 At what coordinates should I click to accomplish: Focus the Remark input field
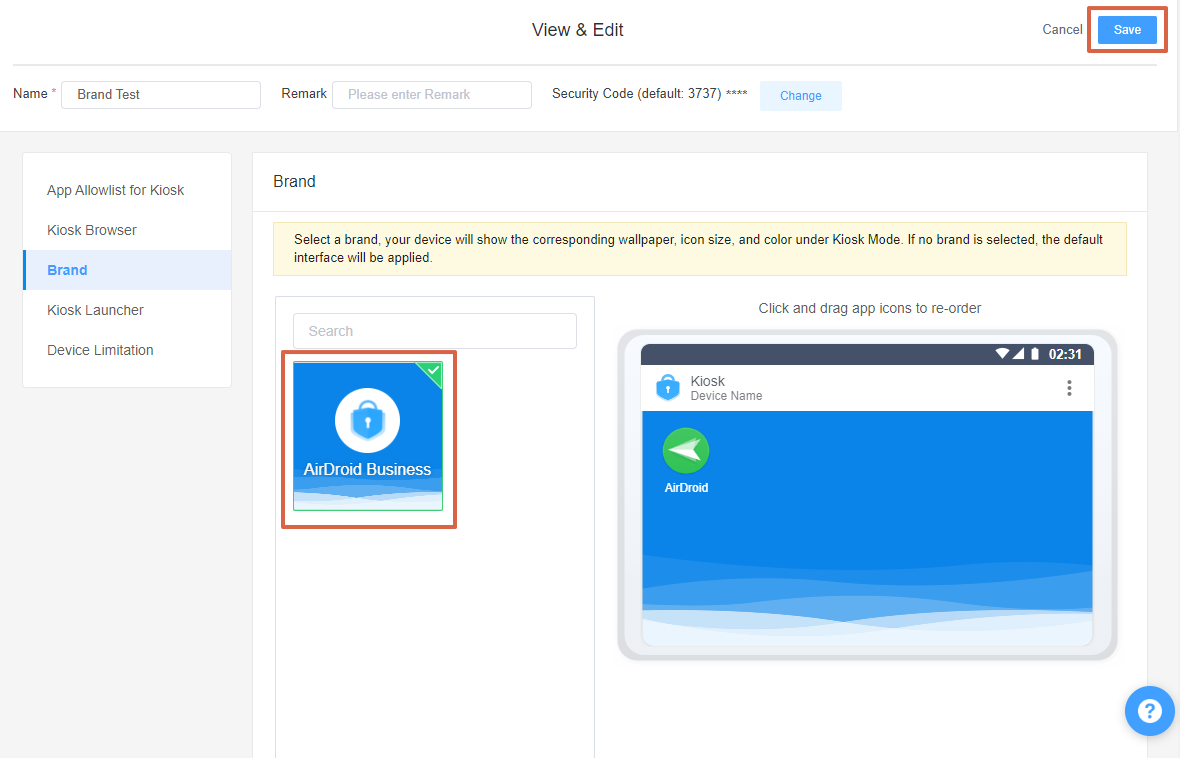[x=432, y=95]
